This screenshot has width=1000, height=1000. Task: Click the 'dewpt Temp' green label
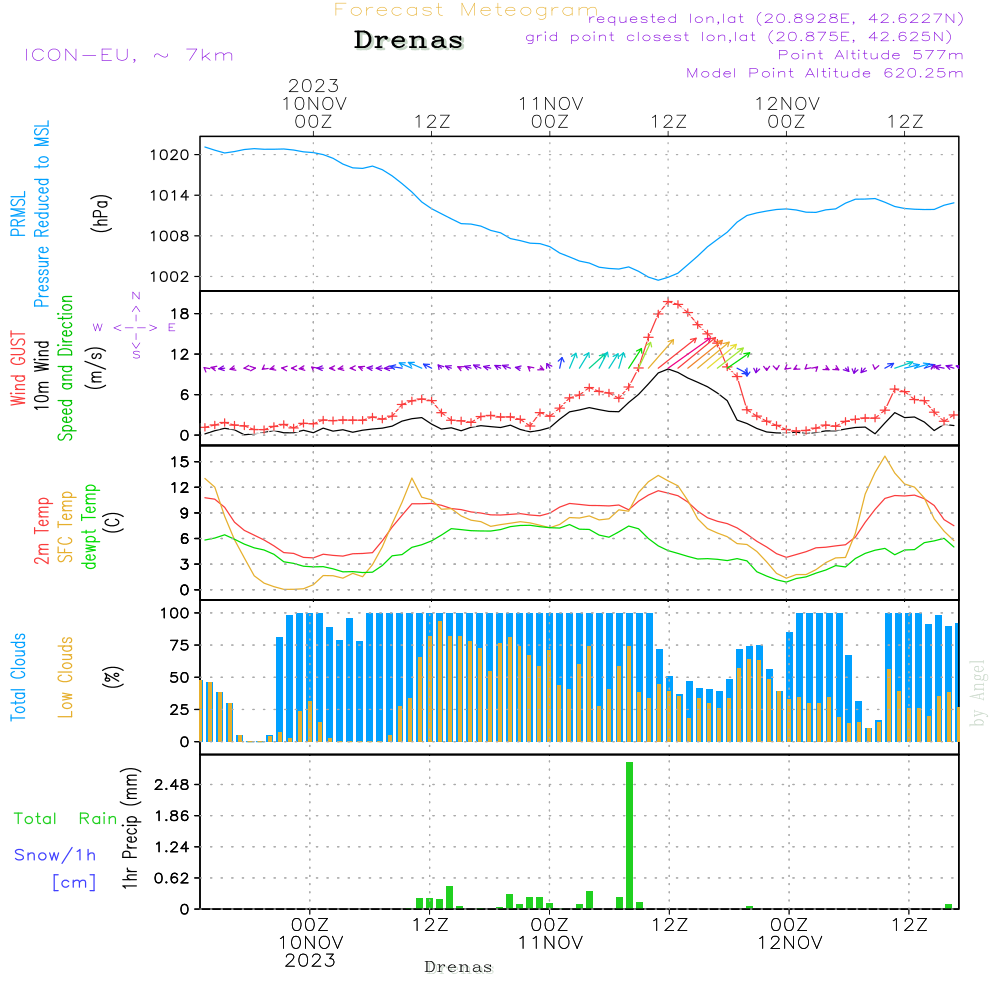89,526
